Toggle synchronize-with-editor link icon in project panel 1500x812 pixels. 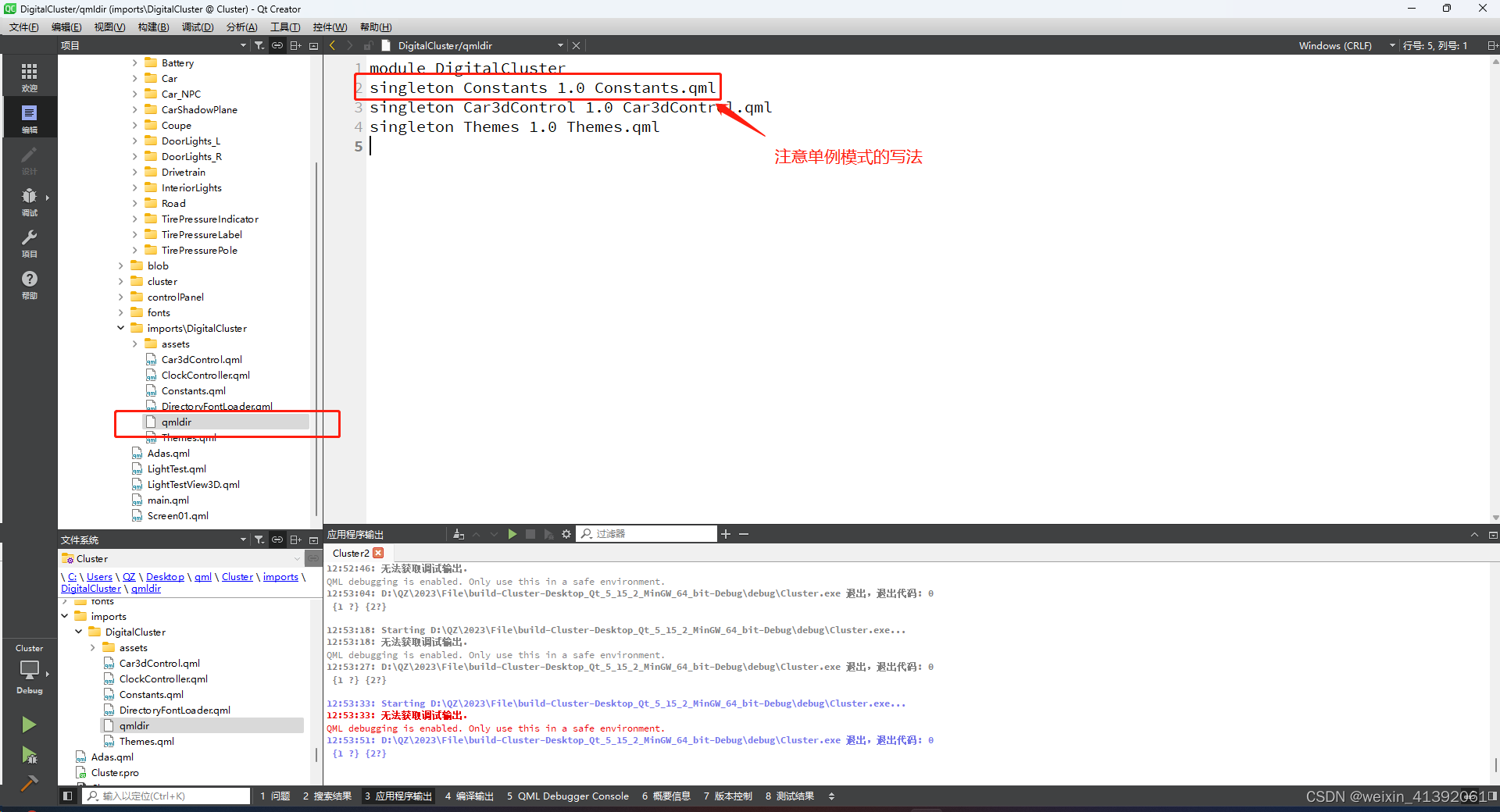(277, 45)
